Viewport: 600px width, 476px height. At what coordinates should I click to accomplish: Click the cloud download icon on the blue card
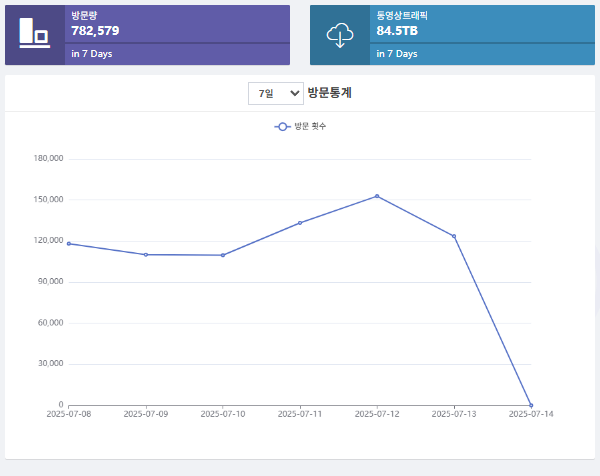[340, 35]
